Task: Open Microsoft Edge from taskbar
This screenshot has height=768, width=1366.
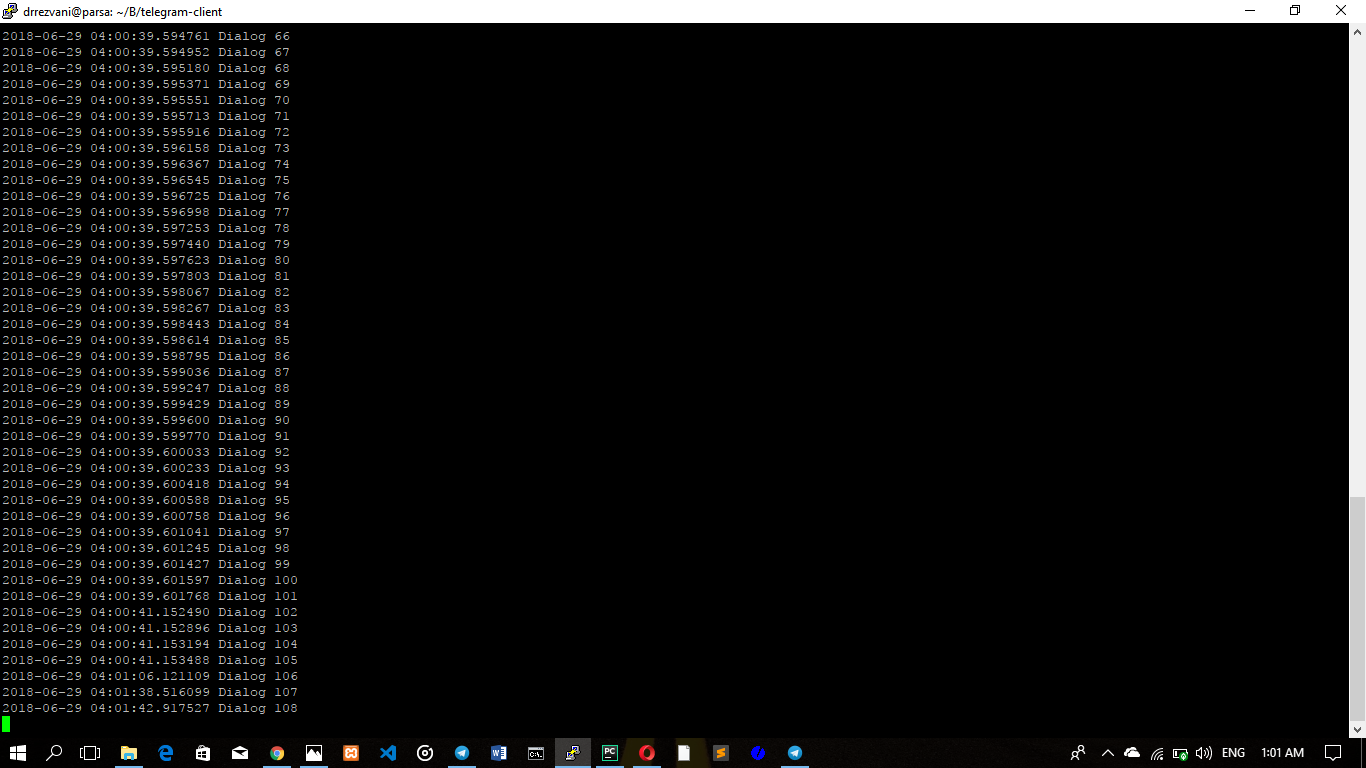Action: pos(166,752)
